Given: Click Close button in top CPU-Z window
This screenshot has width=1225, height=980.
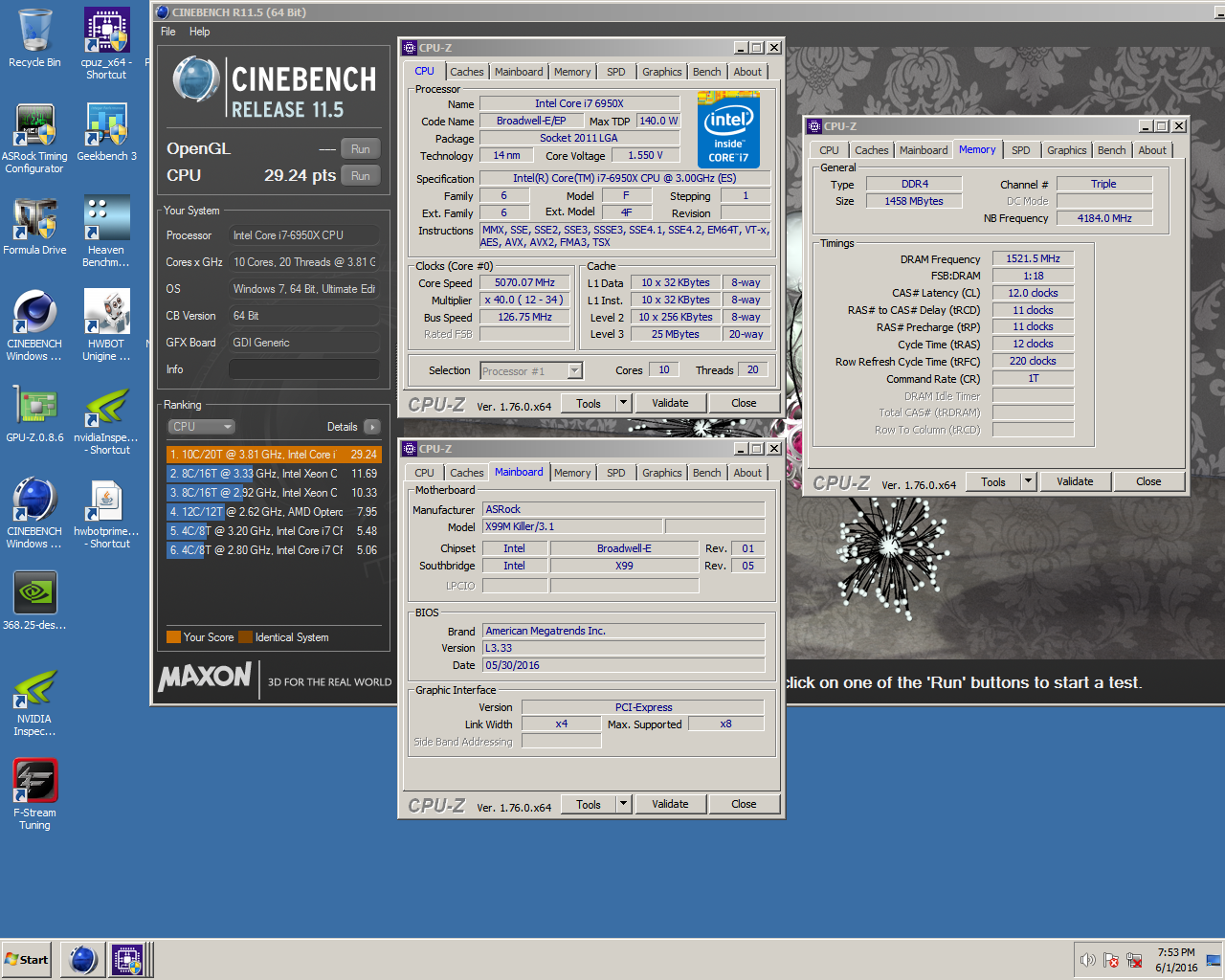Looking at the screenshot, I should [x=744, y=403].
